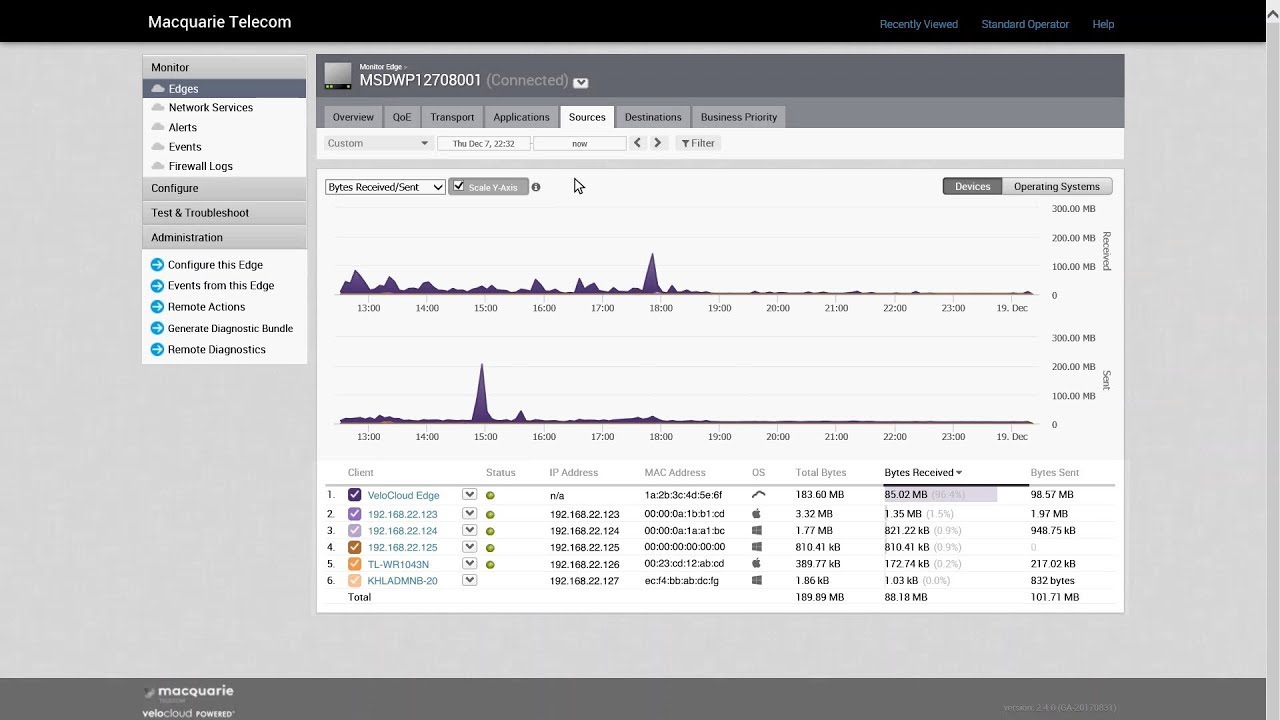Expand the Configure sidebar section
This screenshot has width=1280, height=720.
pyautogui.click(x=224, y=188)
